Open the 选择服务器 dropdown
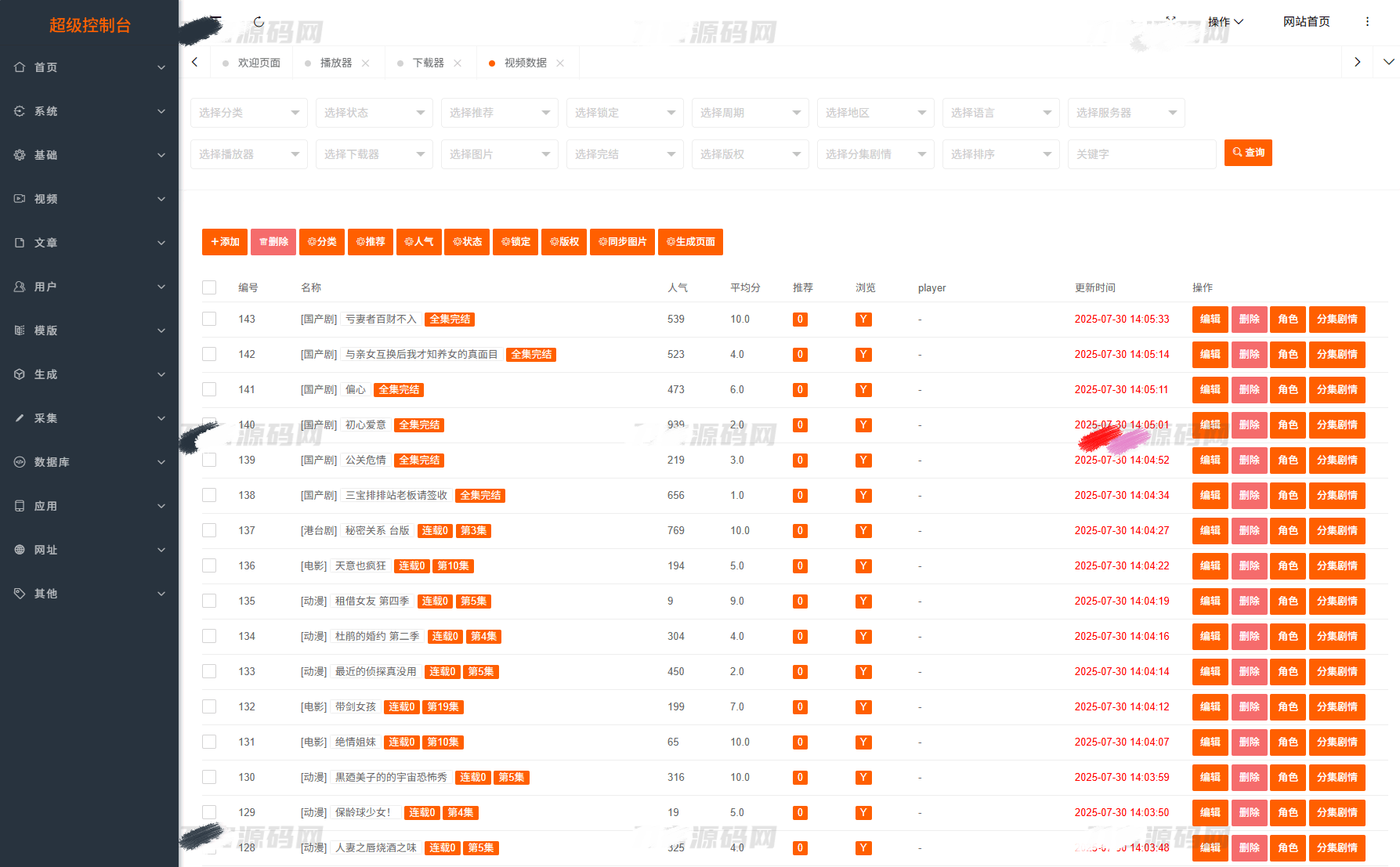The height and width of the screenshot is (867, 1400). click(1125, 113)
